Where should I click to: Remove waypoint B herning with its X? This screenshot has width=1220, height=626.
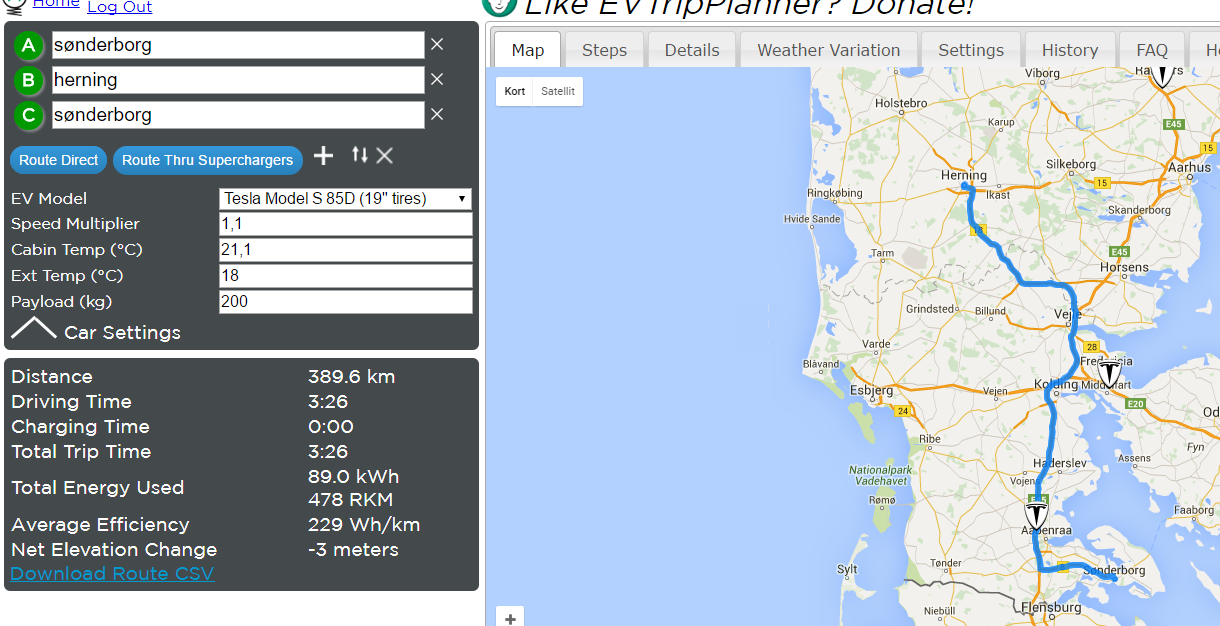437,79
